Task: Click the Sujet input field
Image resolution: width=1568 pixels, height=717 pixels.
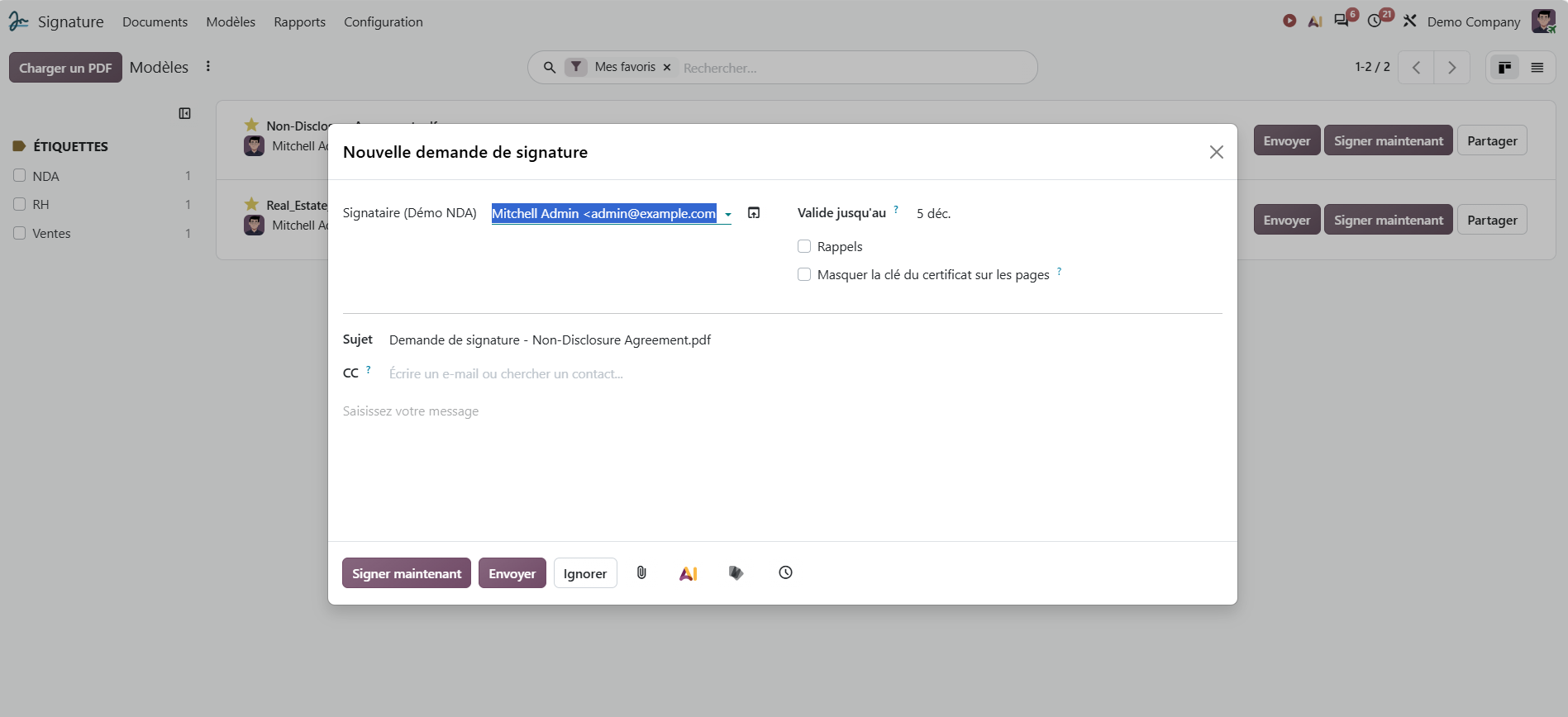Action: point(805,340)
